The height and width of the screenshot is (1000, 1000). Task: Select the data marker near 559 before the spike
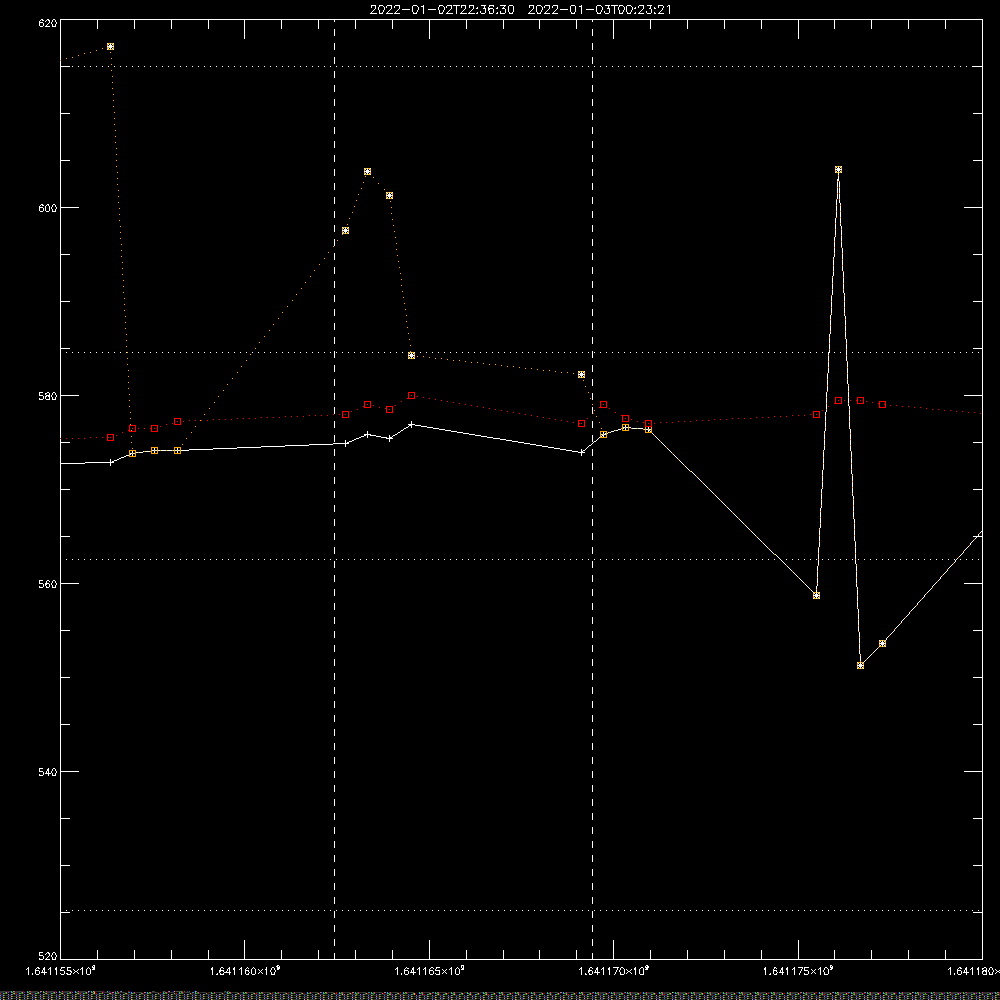(816, 596)
